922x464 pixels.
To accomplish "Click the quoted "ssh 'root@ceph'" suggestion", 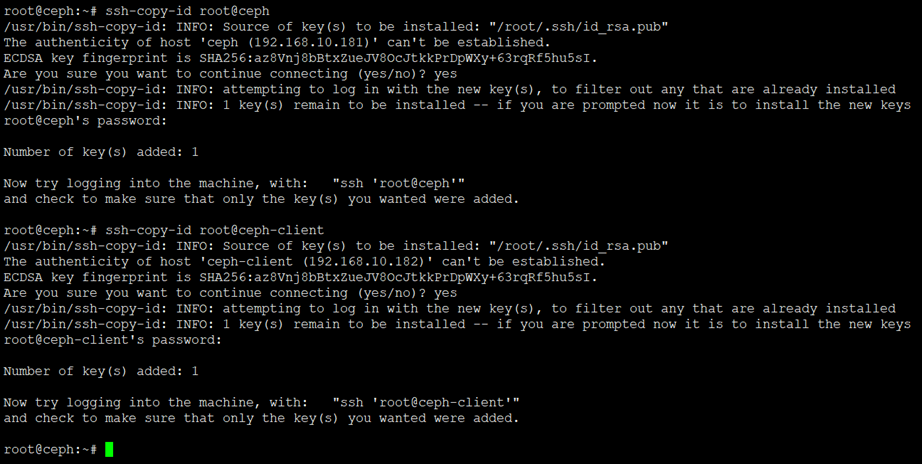I will [x=400, y=184].
